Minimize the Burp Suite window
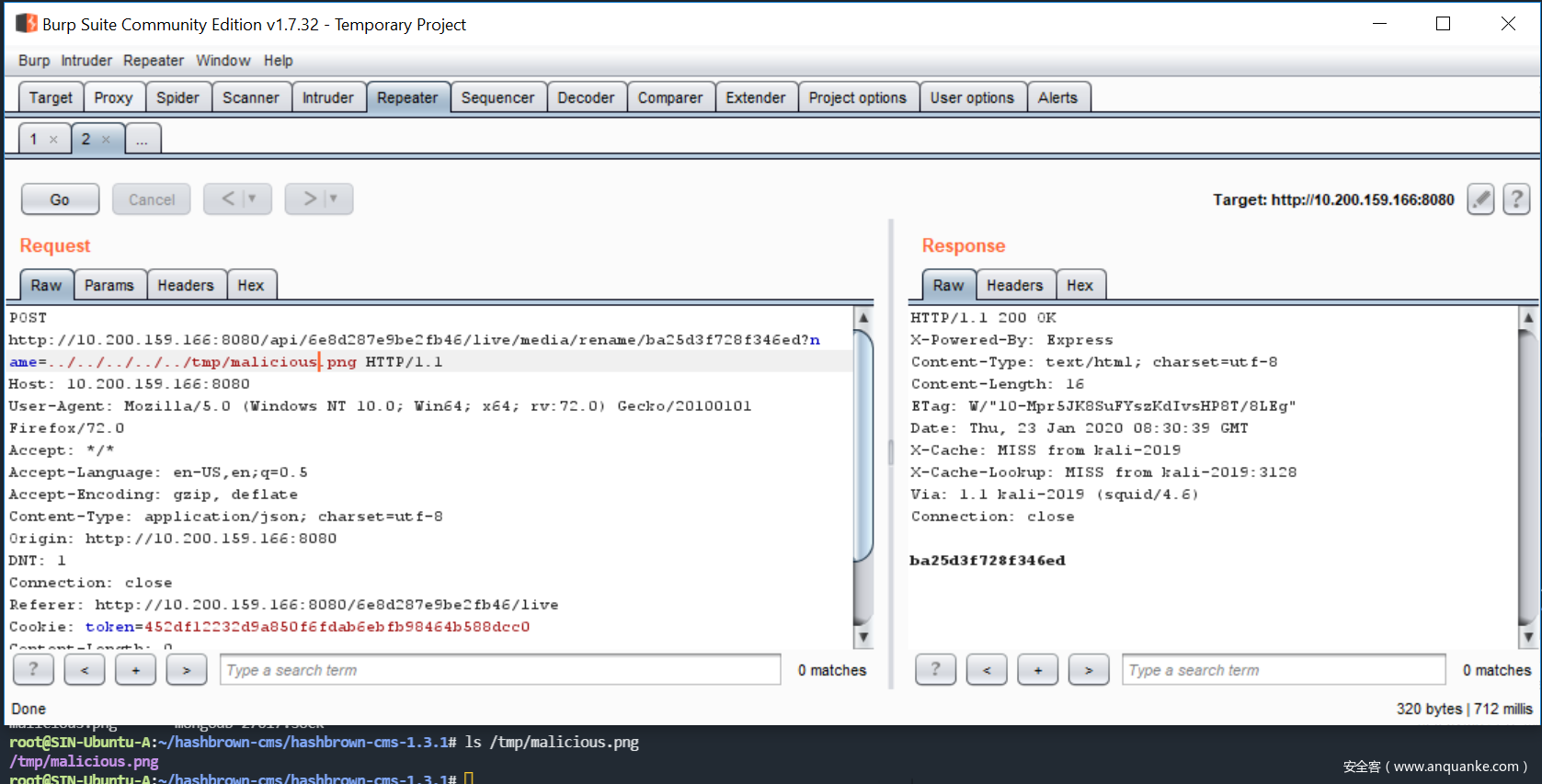1542x784 pixels. pyautogui.click(x=1379, y=24)
